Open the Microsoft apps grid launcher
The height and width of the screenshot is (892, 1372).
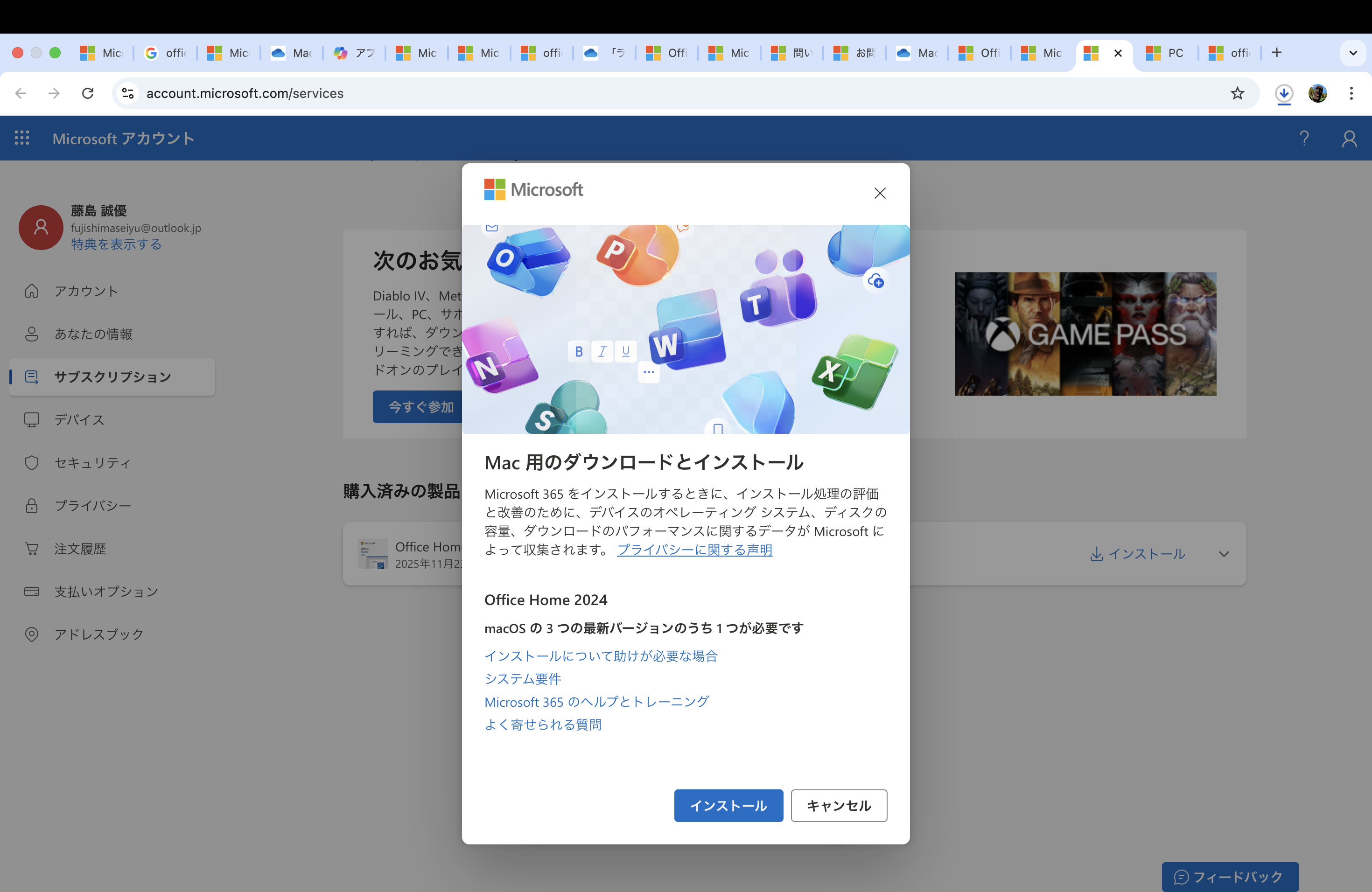[x=22, y=138]
